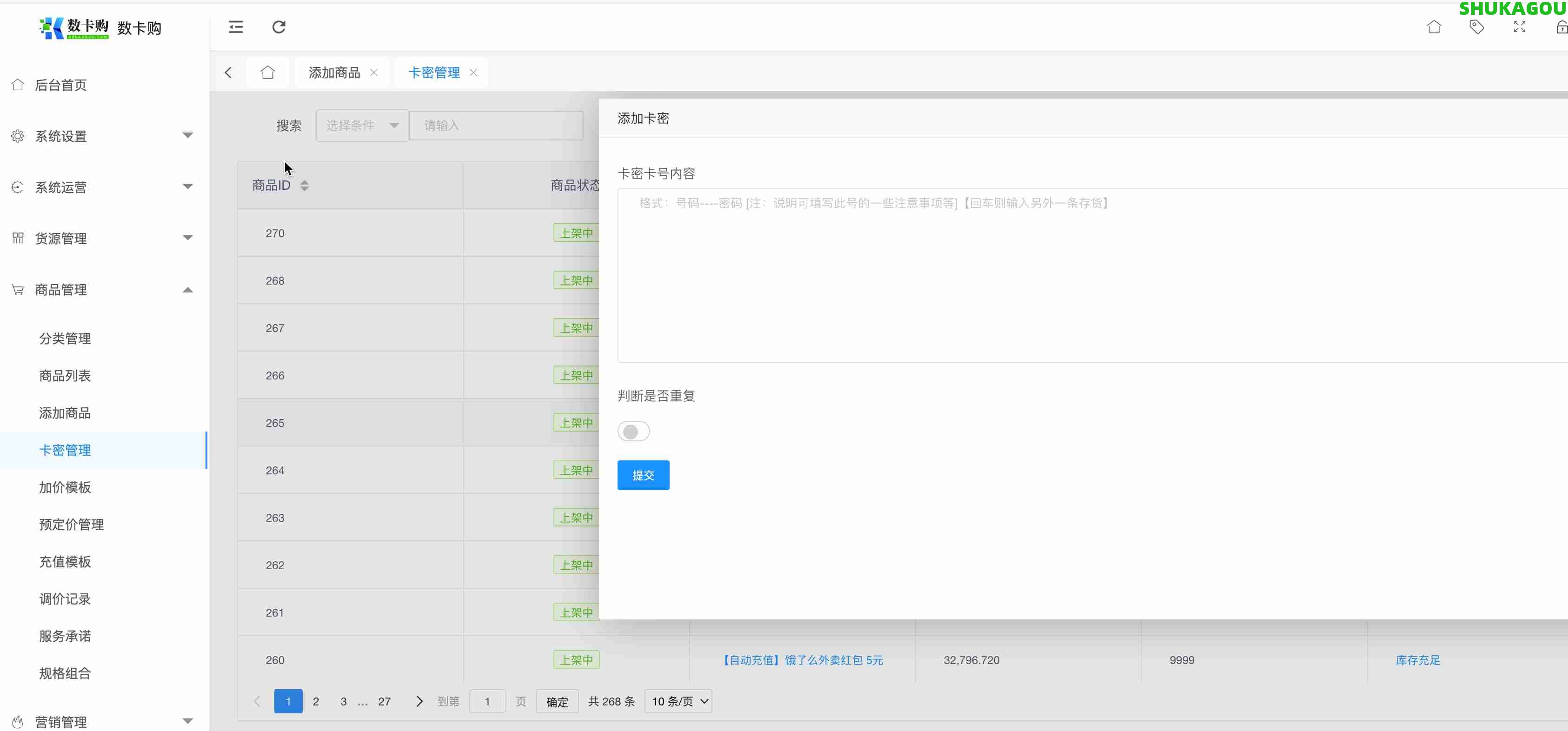Click the back chevron beside the tabs
Screen dimensions: 1568x731
[x=228, y=72]
